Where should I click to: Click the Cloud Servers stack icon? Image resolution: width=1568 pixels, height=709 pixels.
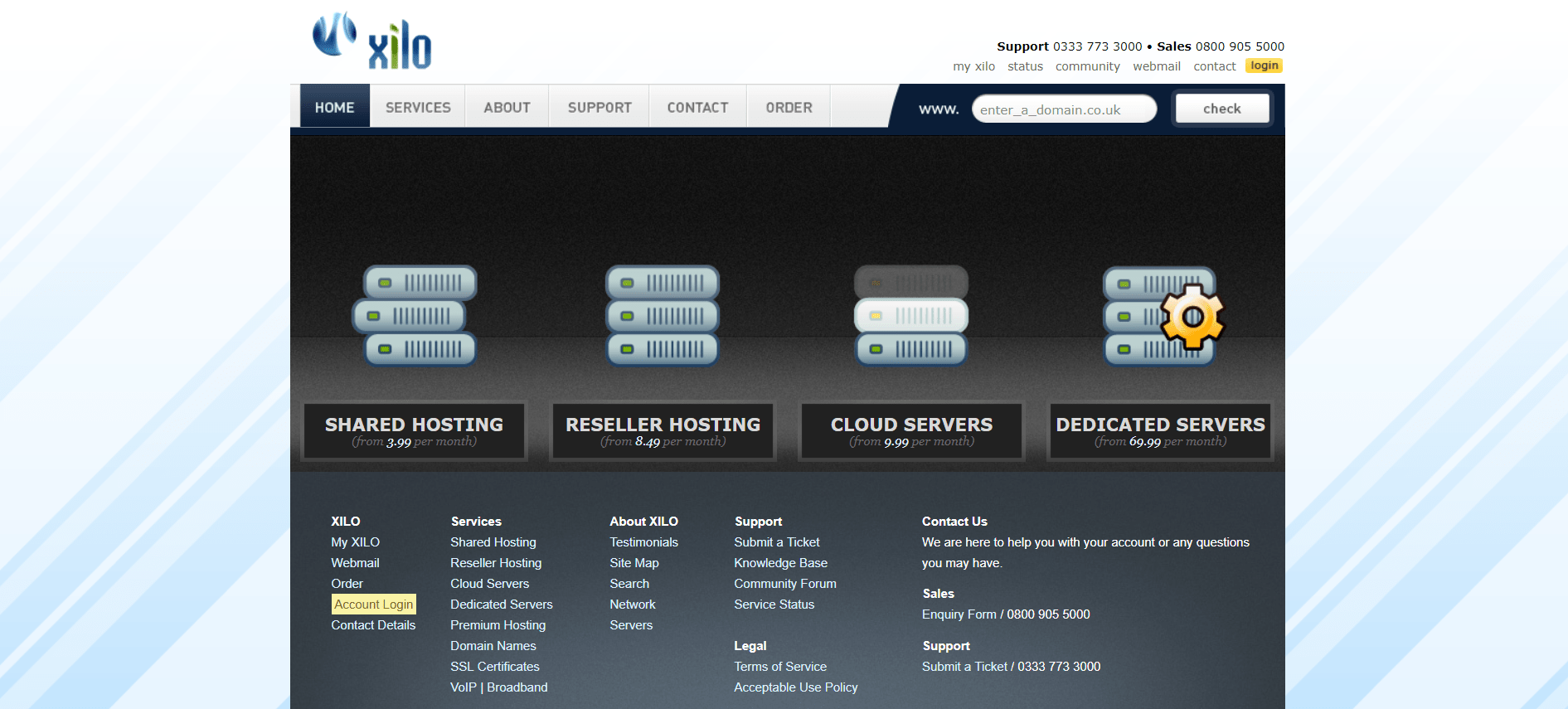(911, 316)
